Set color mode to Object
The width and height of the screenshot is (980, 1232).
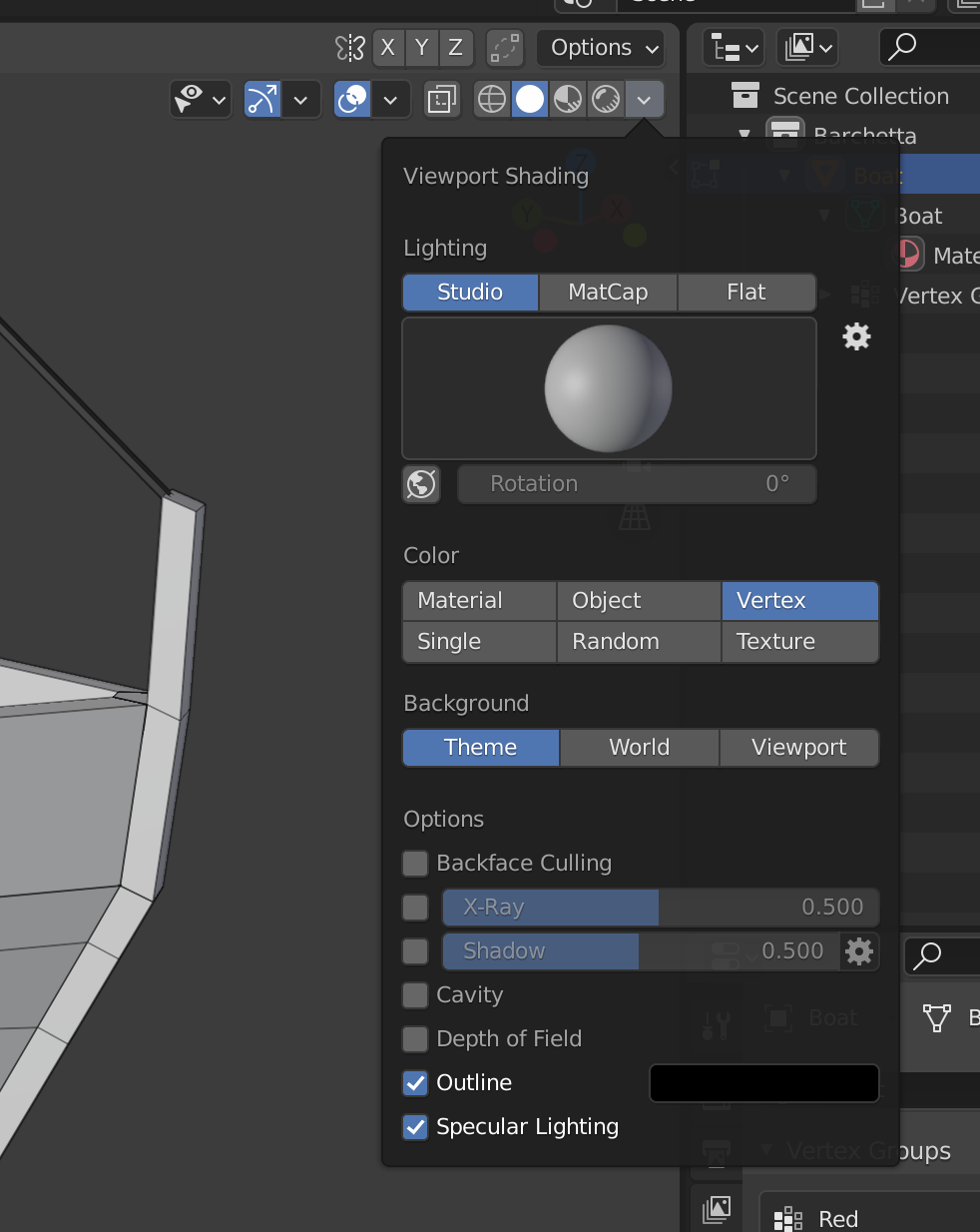point(639,600)
